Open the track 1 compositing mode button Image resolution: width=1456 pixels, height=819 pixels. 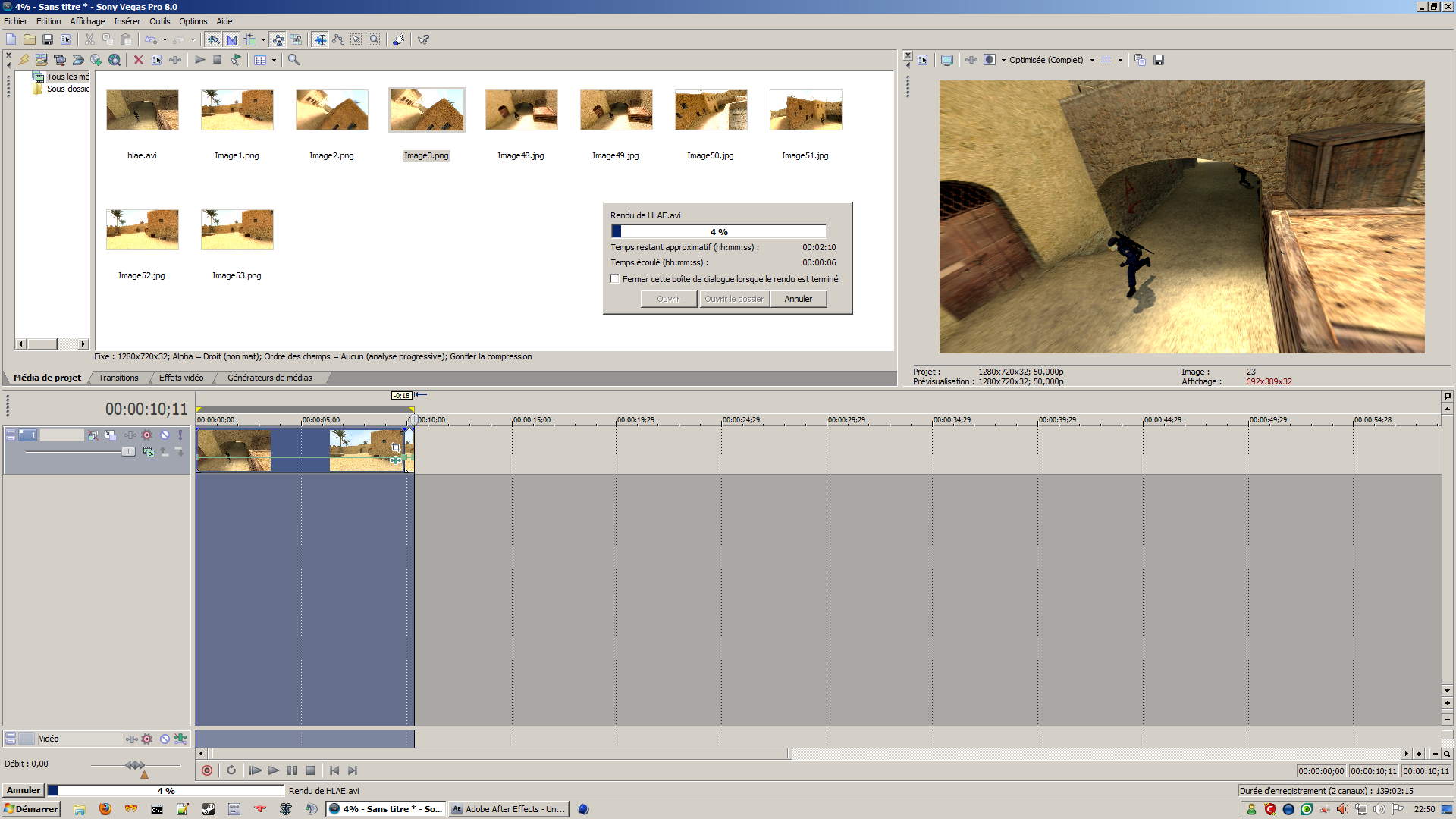pos(148,452)
